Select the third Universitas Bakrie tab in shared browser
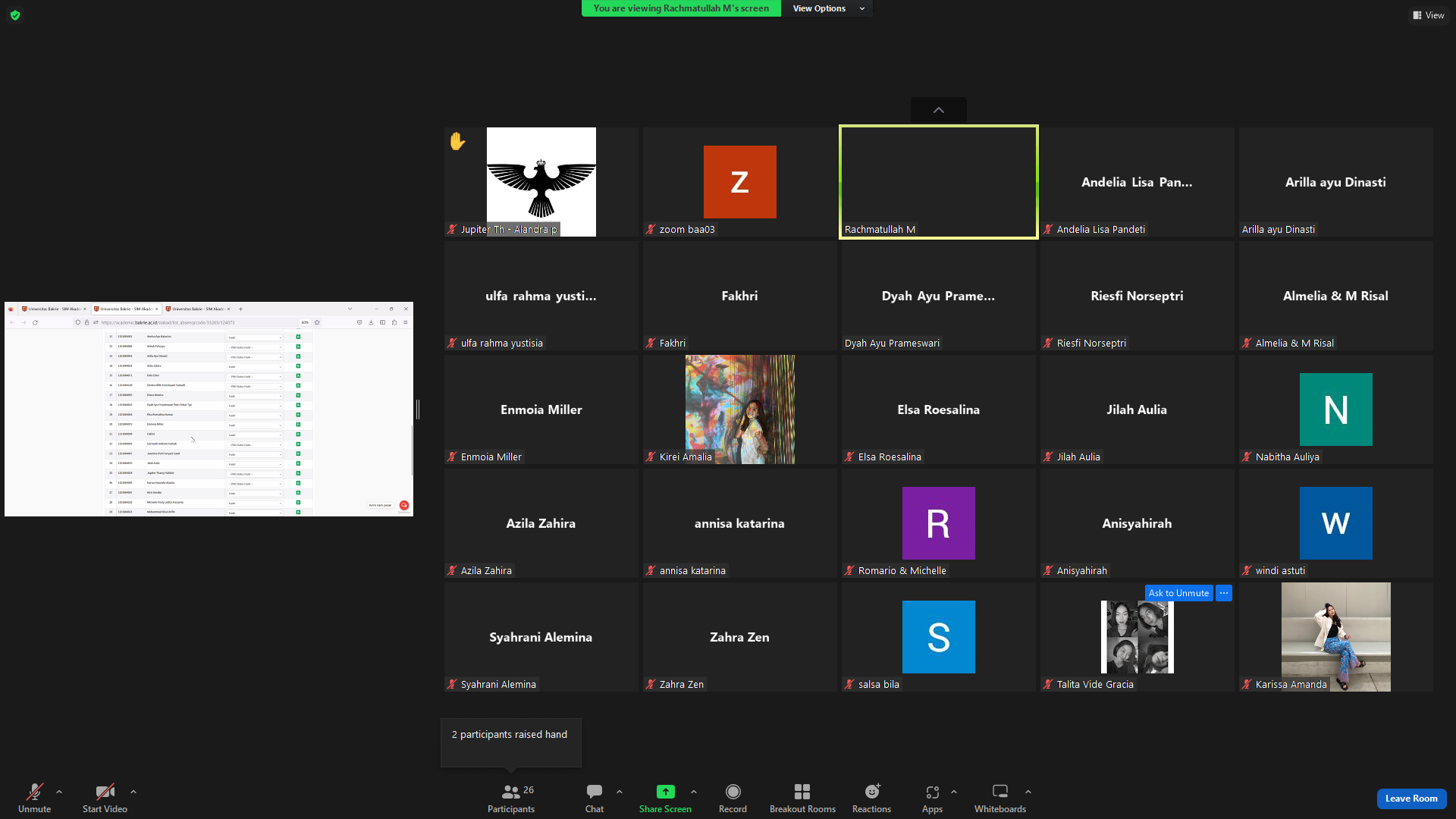The width and height of the screenshot is (1456, 819). click(x=198, y=309)
